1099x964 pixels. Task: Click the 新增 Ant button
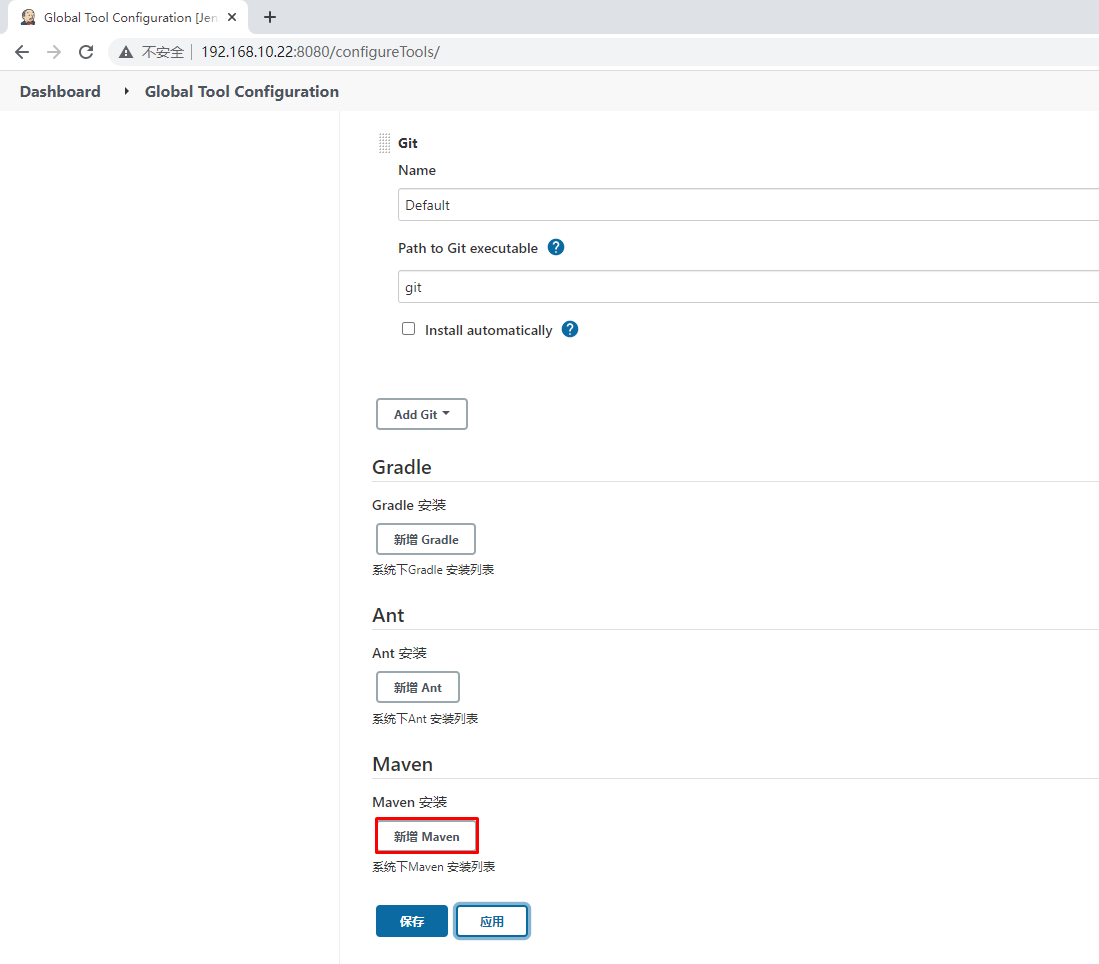point(417,687)
